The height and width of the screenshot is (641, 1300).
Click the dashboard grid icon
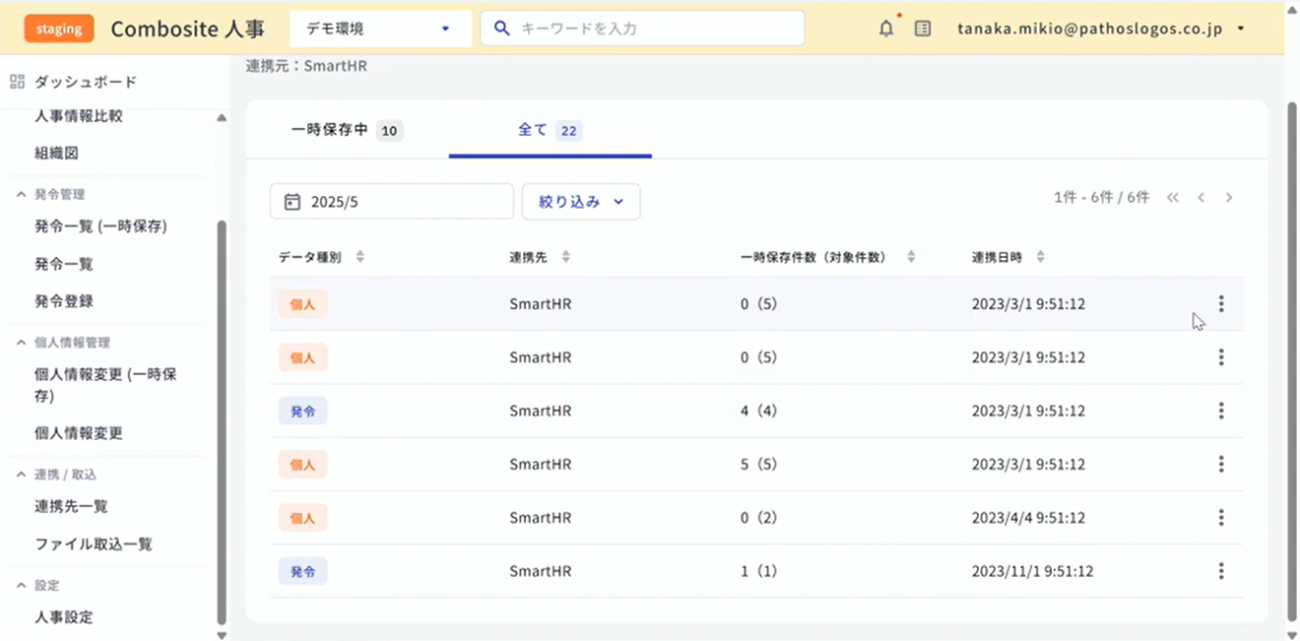(x=16, y=82)
